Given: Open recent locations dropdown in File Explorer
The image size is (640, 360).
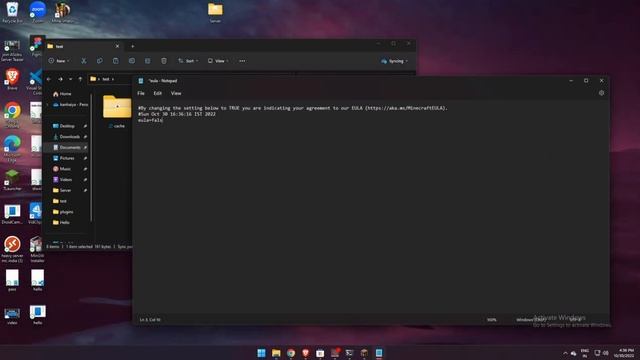Looking at the screenshot, I should 70,79.
